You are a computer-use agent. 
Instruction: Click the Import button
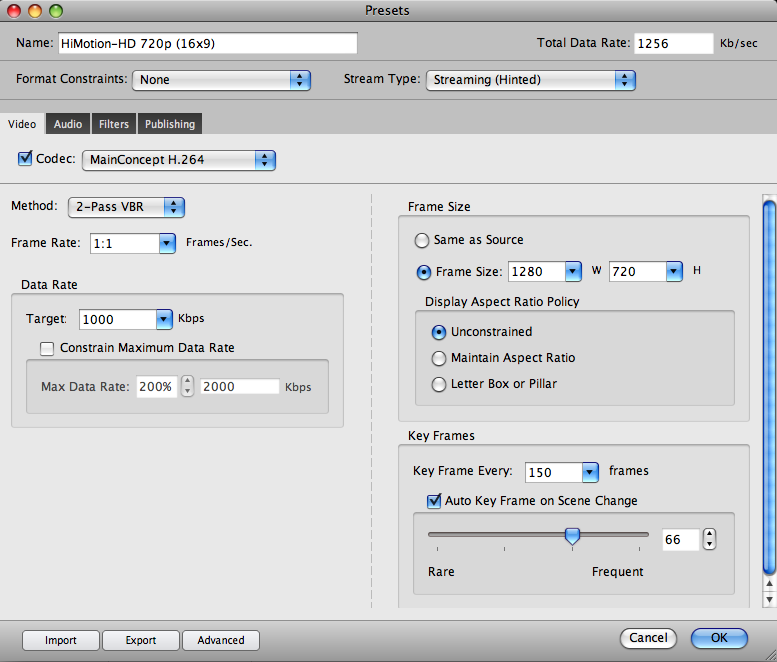[61, 640]
